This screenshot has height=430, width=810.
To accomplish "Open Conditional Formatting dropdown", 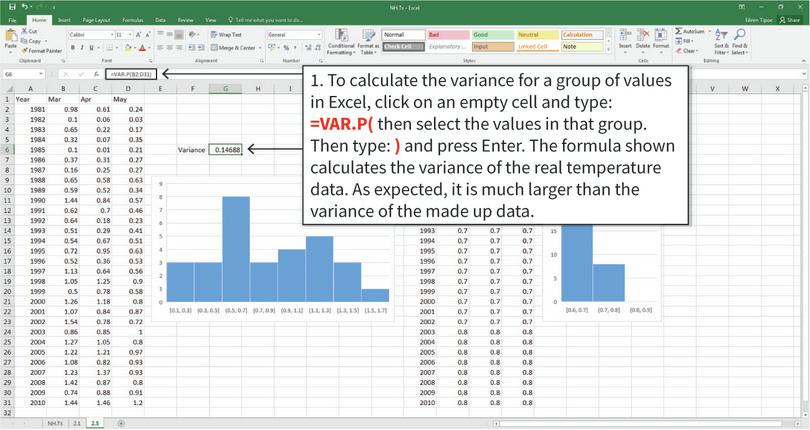I will point(341,42).
